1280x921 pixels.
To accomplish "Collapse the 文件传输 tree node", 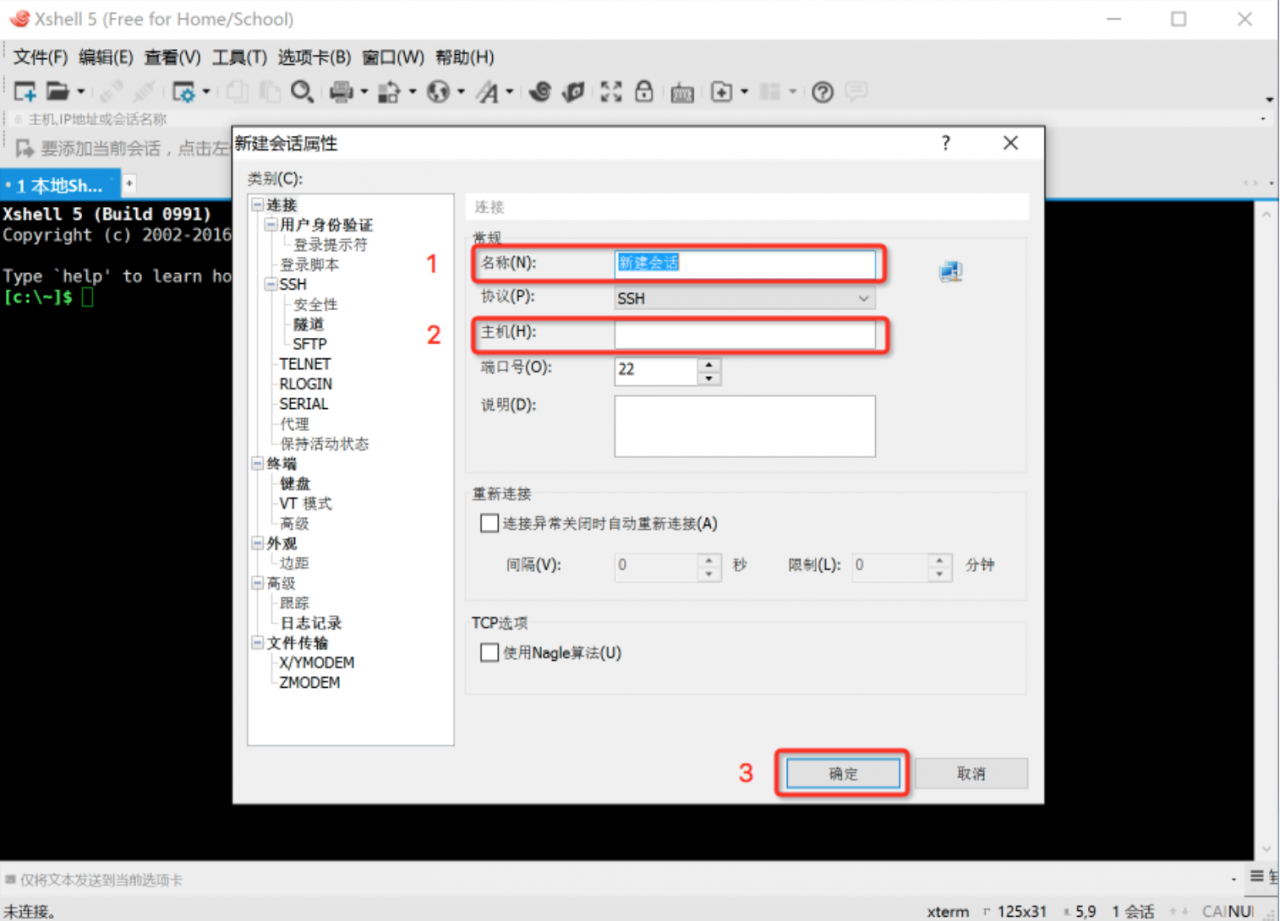I will point(258,642).
